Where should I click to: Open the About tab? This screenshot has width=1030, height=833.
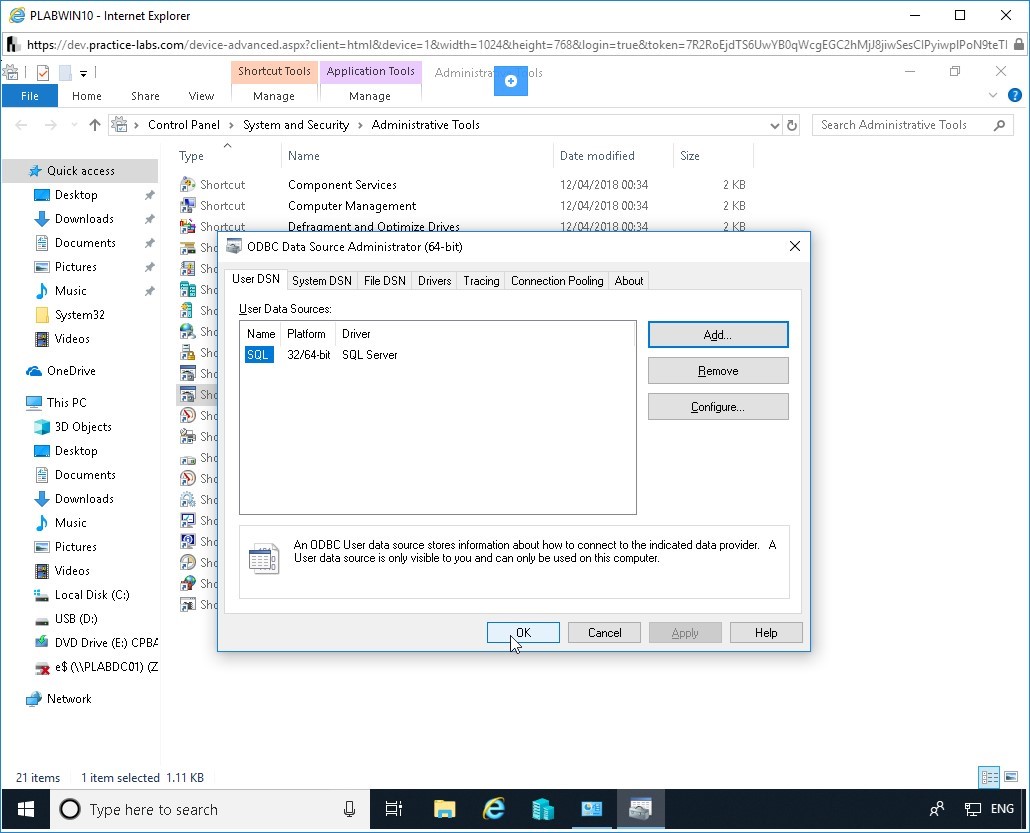pyautogui.click(x=629, y=281)
